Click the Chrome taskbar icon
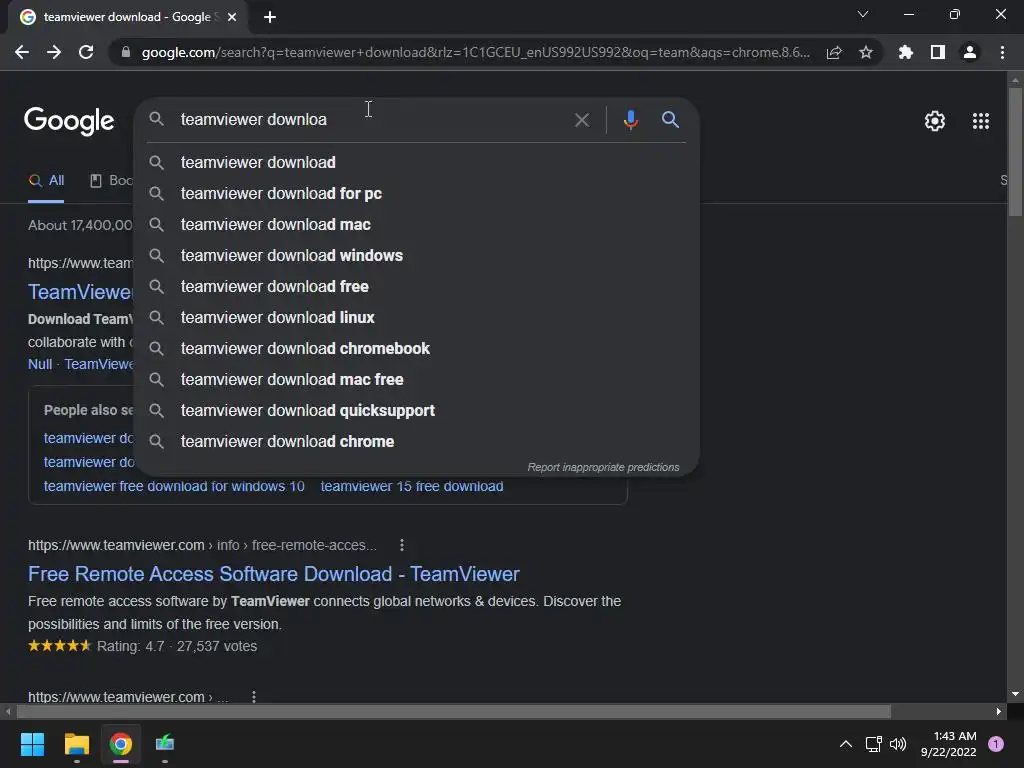1024x768 pixels. pyautogui.click(x=121, y=744)
